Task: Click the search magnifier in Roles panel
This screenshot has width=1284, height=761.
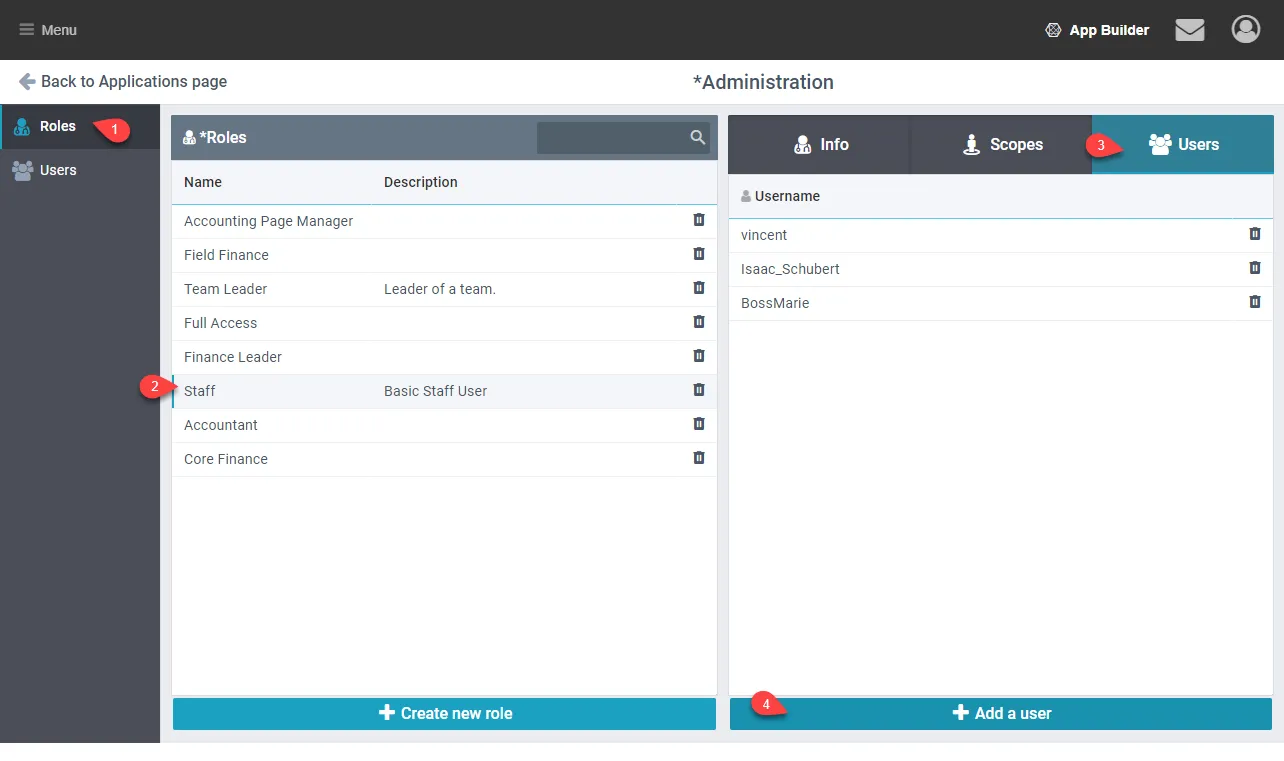Action: [697, 138]
